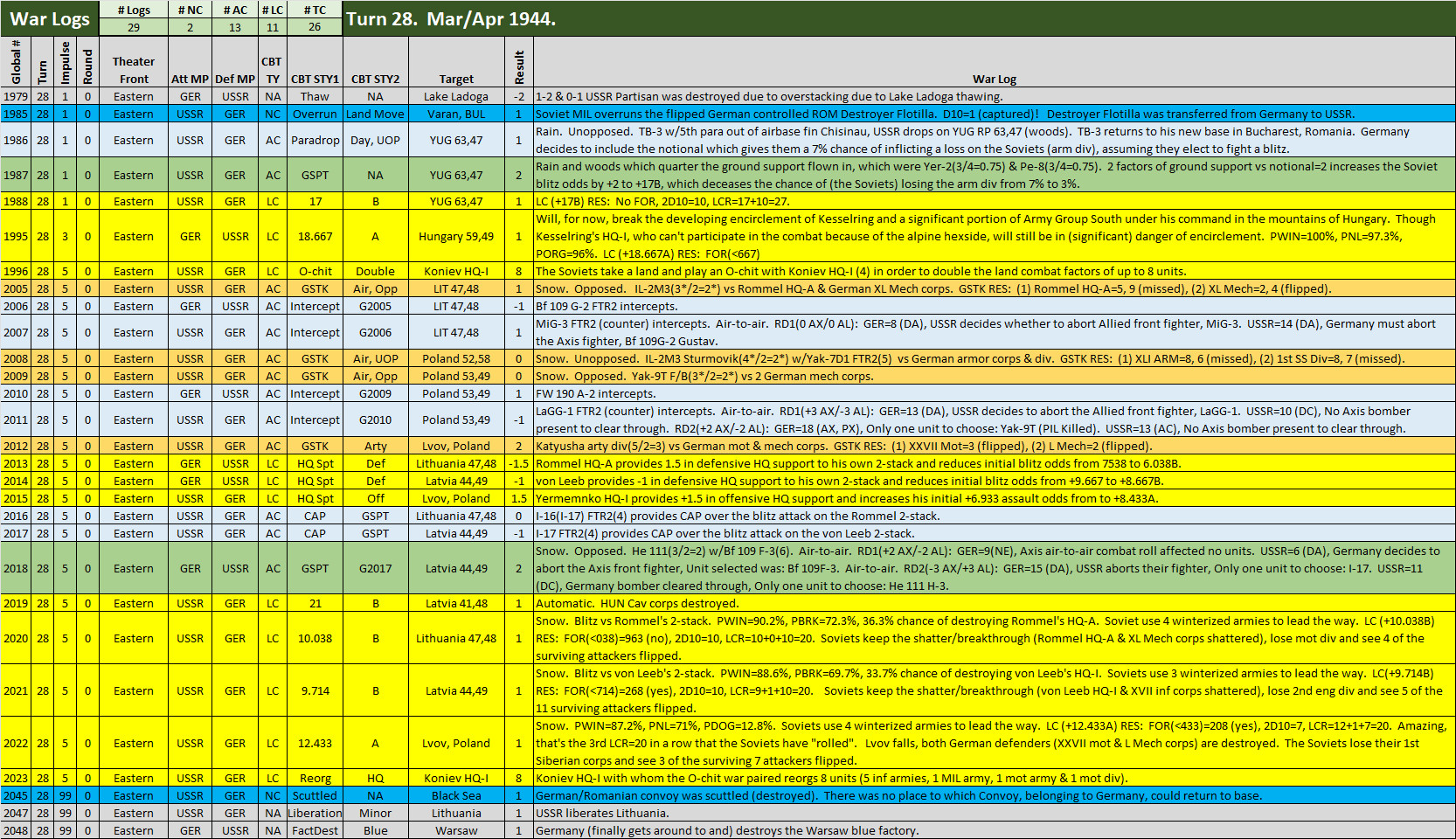Select the 'Result' column header
The image size is (1456, 839).
click(519, 62)
